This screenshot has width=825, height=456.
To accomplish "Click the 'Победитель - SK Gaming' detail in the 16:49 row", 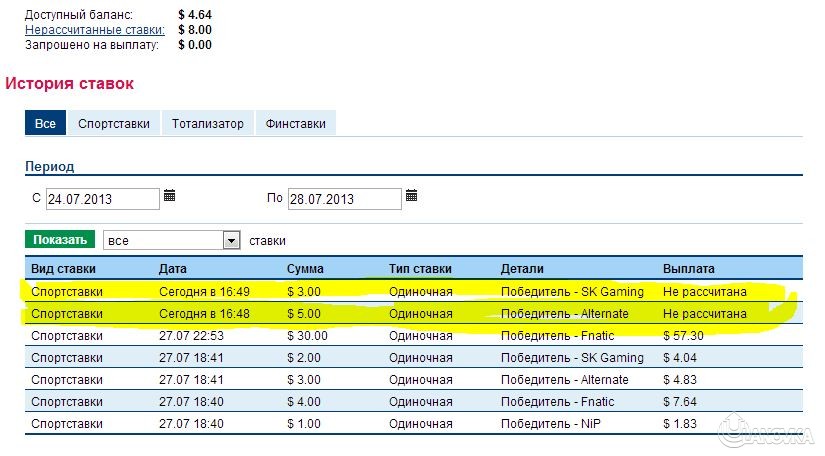I will (x=572, y=291).
